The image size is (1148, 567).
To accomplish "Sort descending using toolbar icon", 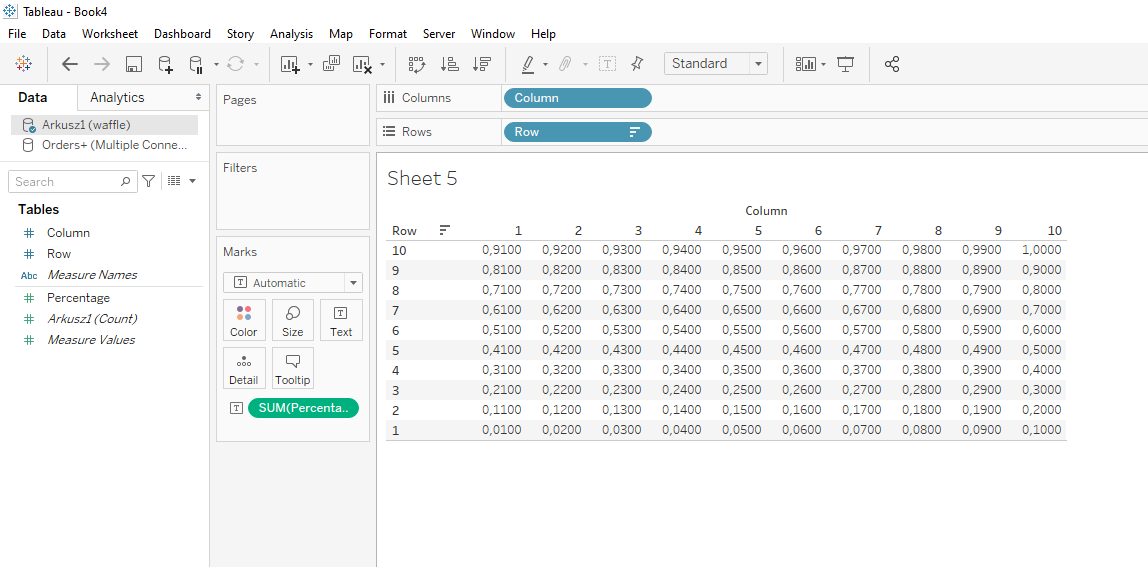I will pos(482,64).
